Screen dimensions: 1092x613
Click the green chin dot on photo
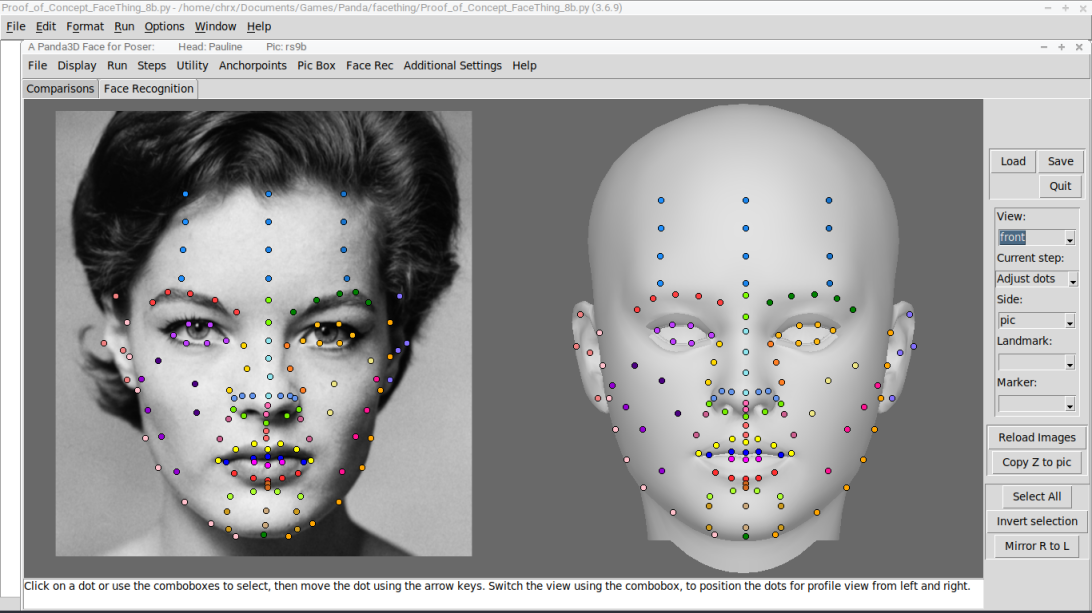(x=263, y=535)
